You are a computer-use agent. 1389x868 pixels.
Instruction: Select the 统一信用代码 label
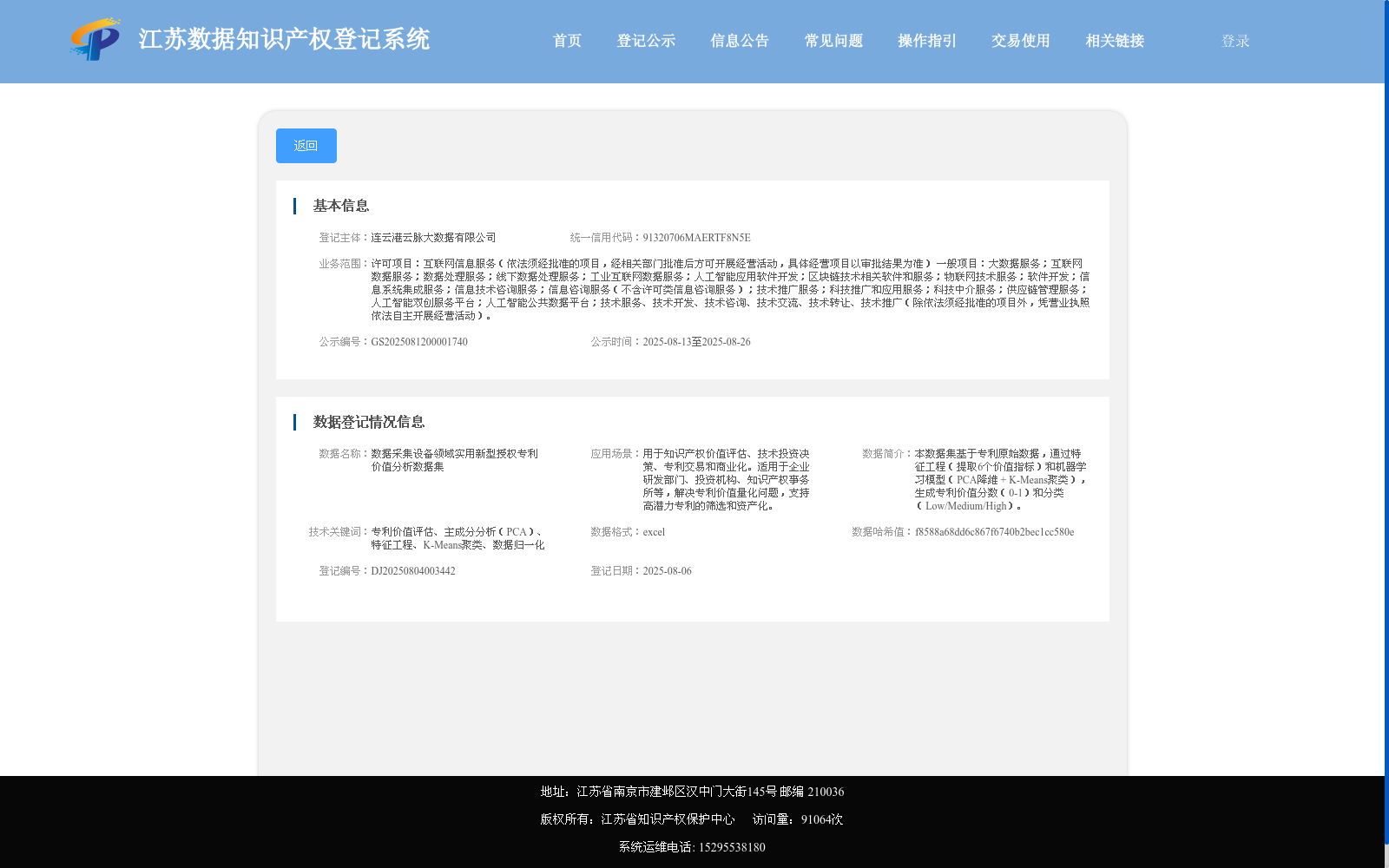point(603,238)
